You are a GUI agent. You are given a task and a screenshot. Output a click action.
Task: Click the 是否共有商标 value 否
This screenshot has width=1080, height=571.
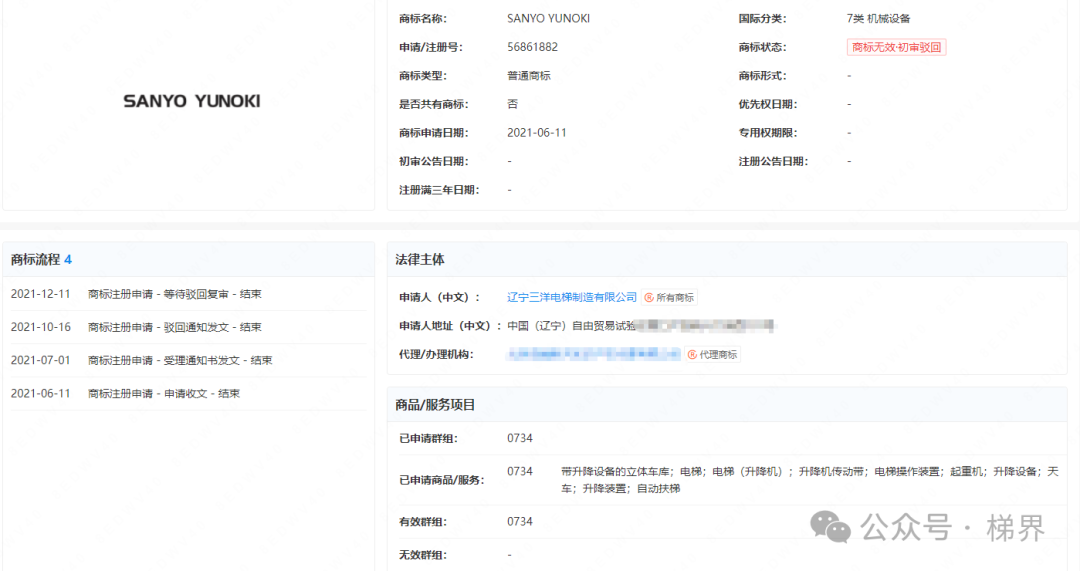512,104
